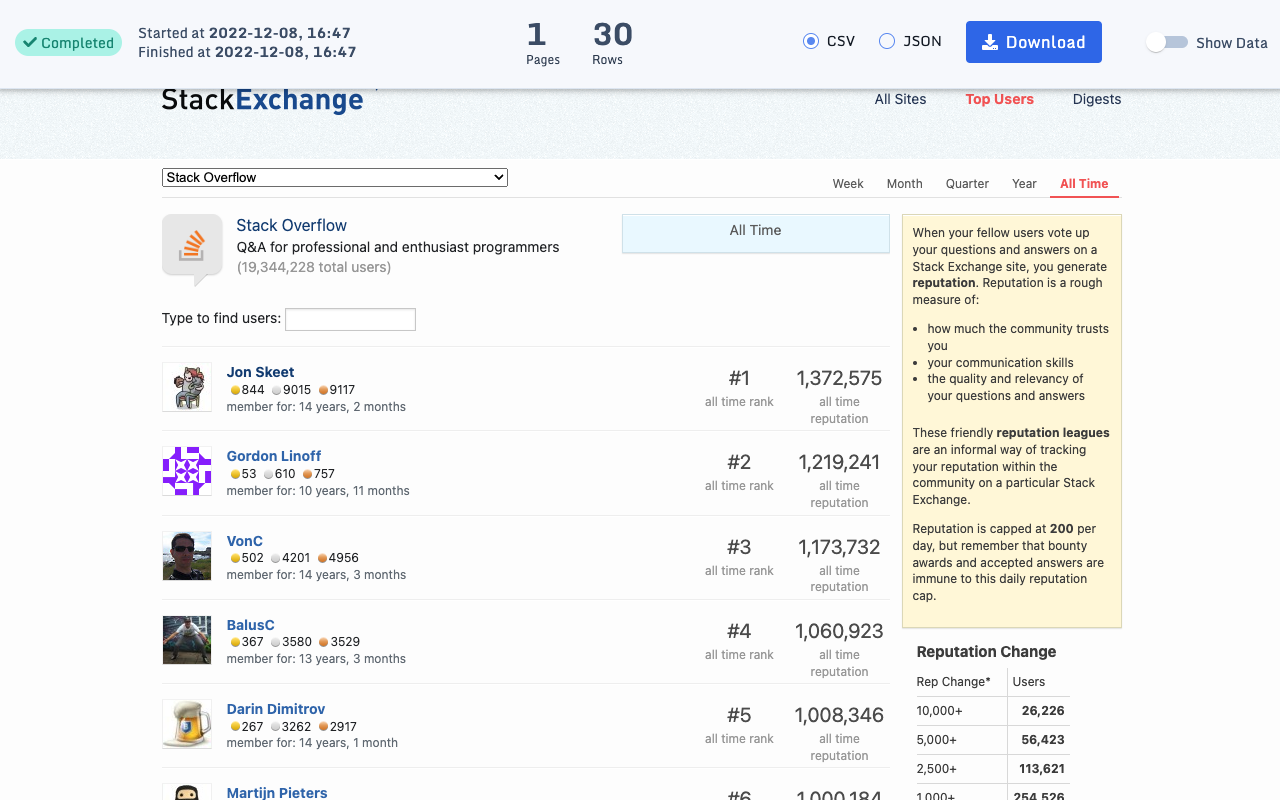
Task: Click the 10,000+ rep change cell
Action: (961, 711)
